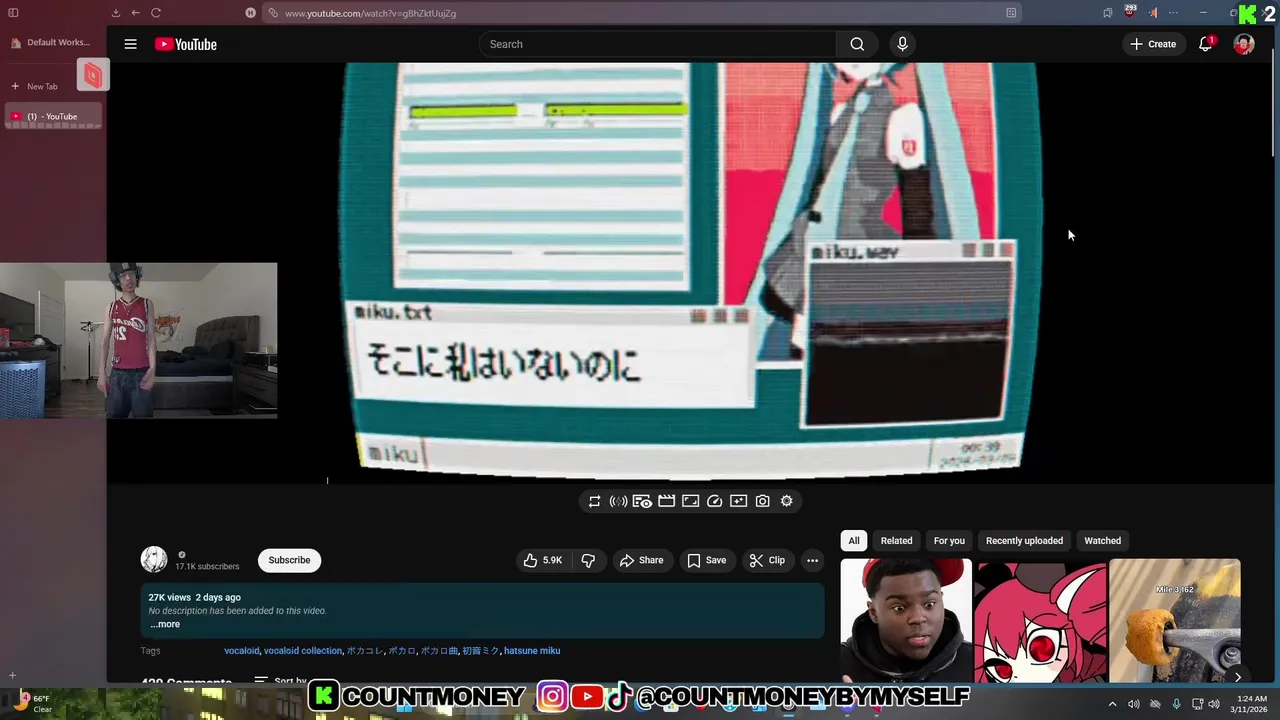Click the card-with-eye icon below the player
Viewport: 1280px width, 720px height.
642,501
